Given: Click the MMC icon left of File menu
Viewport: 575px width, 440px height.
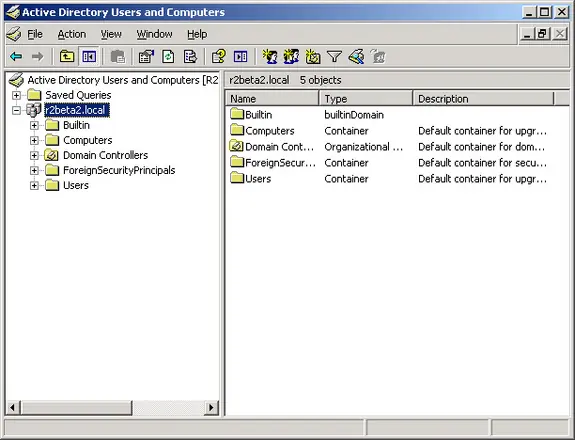Looking at the screenshot, I should click(x=14, y=34).
